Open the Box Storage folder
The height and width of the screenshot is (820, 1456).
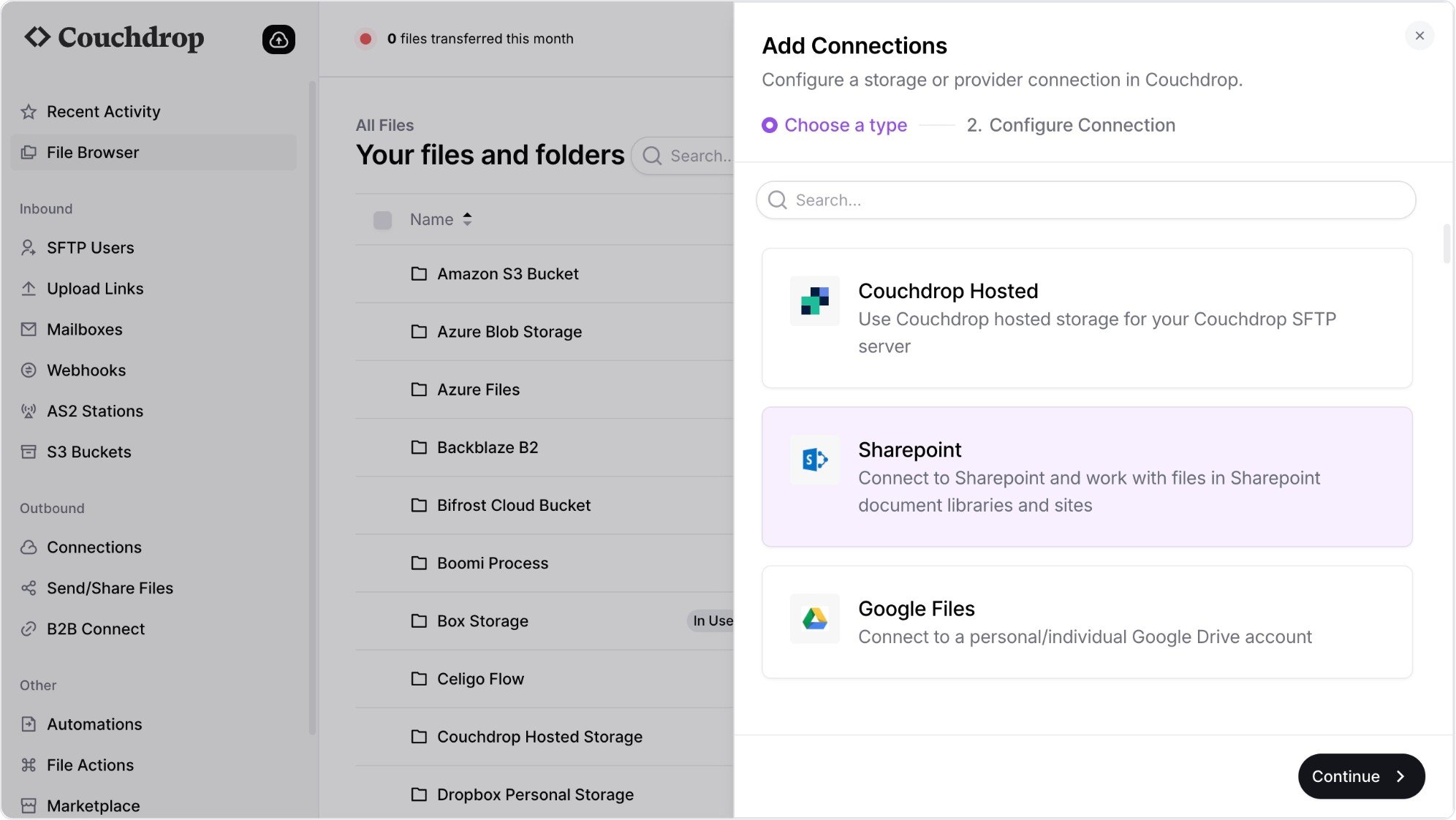tap(482, 621)
